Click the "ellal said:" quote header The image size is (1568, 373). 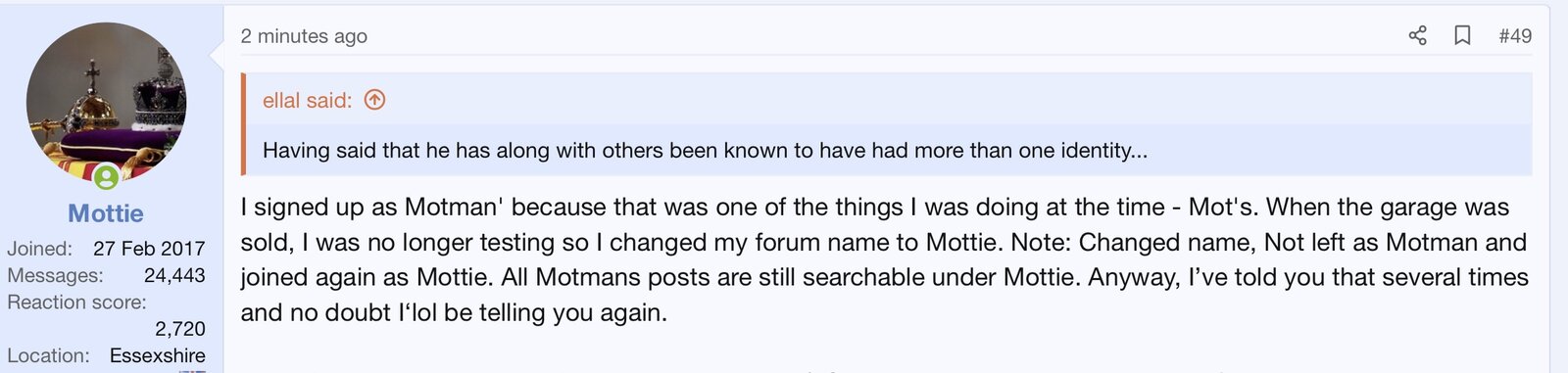pyautogui.click(x=307, y=100)
